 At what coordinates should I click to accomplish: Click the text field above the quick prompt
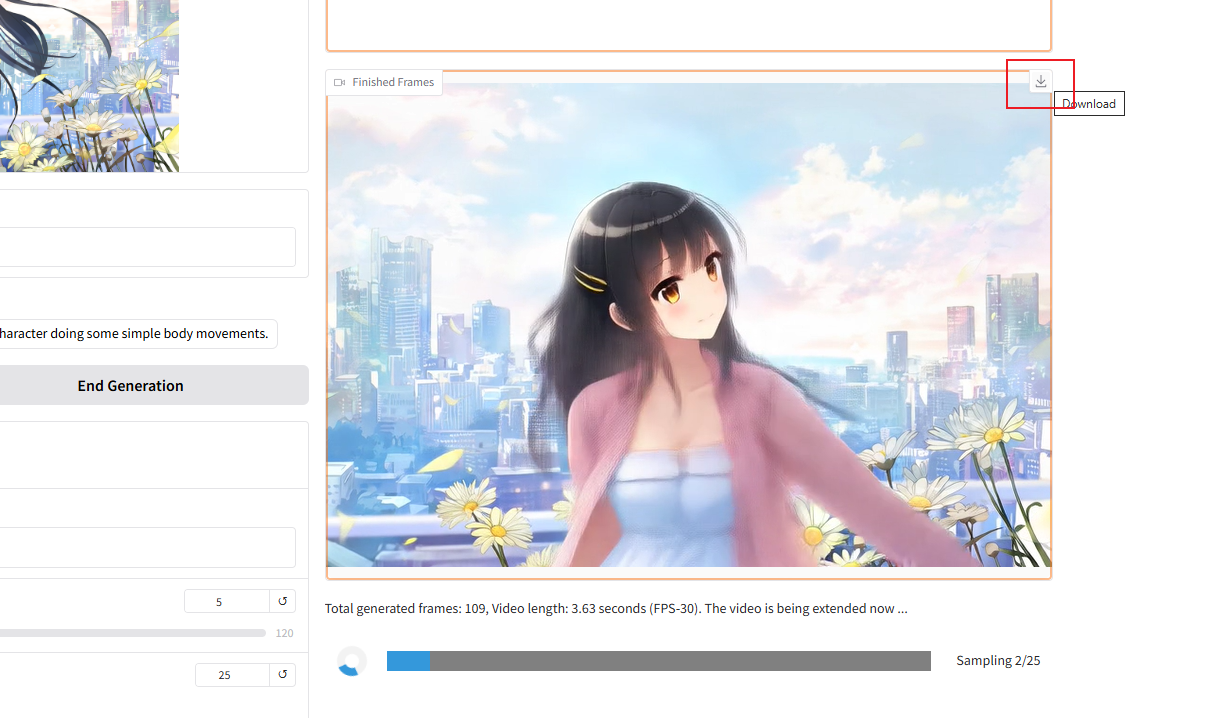pyautogui.click(x=147, y=247)
